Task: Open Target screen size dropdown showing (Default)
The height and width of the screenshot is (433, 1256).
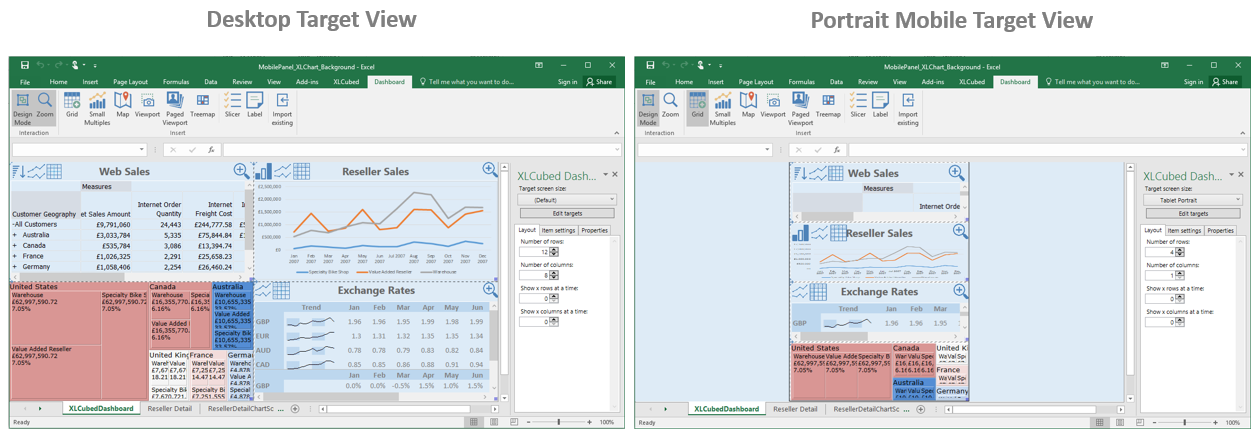Action: 567,200
